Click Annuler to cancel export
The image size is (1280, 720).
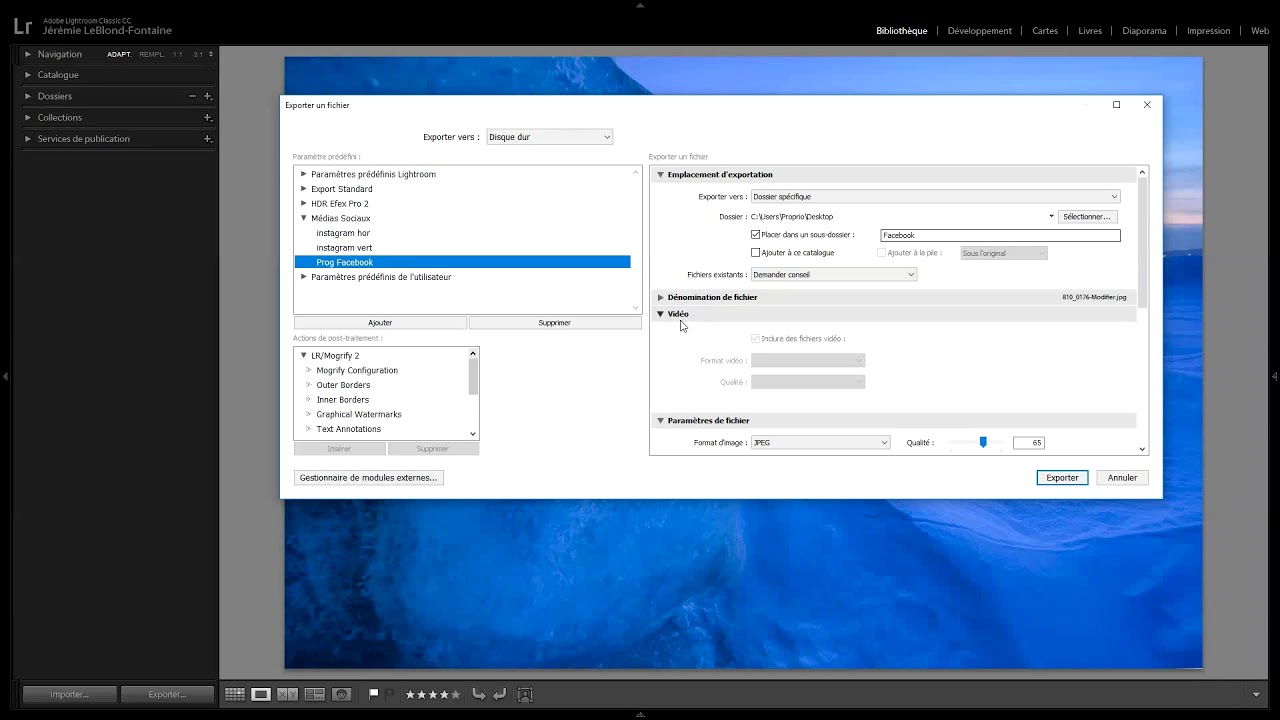pyautogui.click(x=1122, y=478)
